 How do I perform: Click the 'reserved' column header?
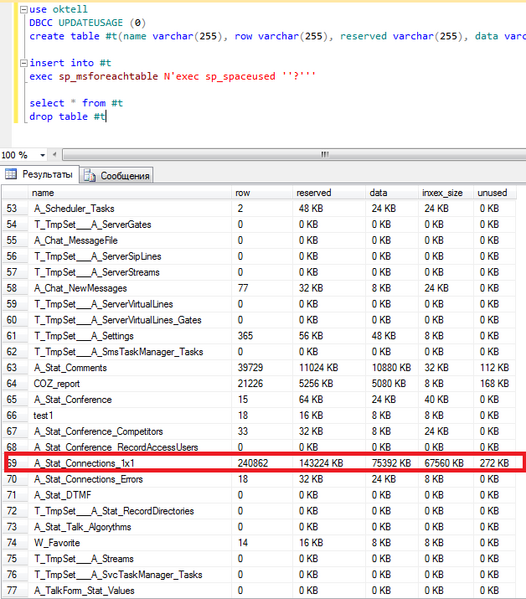point(329,193)
